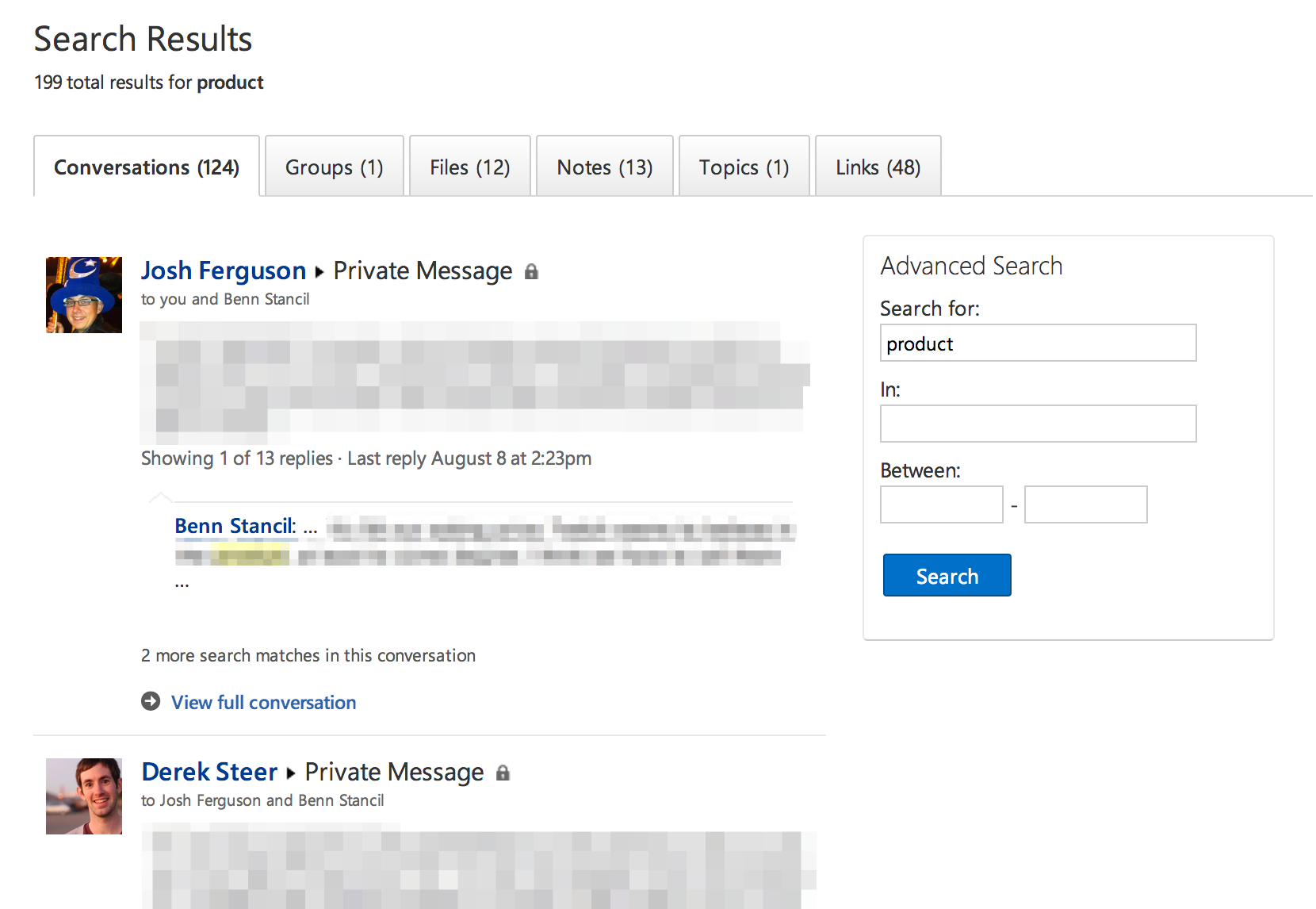The image size is (1316, 909).
Task: Open the Links (48) tab
Action: pyautogui.click(x=878, y=167)
